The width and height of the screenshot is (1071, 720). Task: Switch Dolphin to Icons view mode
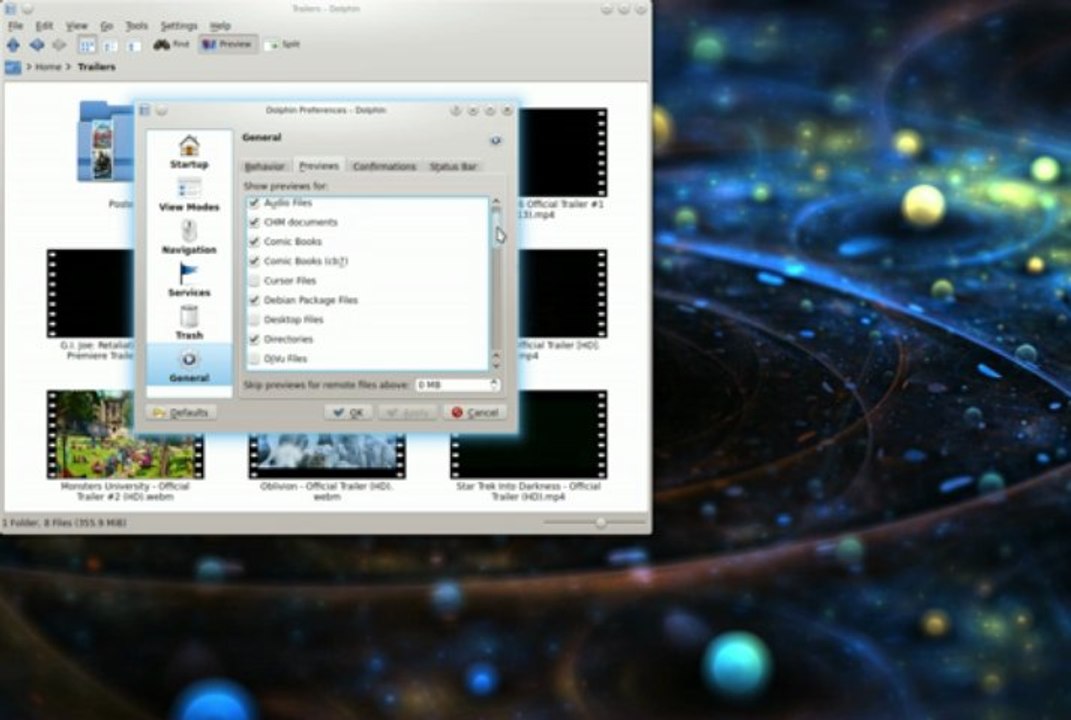pyautogui.click(x=87, y=46)
